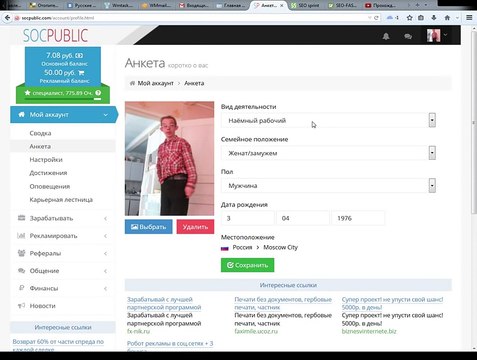This screenshot has height=360, width=477.
Task: Open Оповещения in the sidebar
Action: (x=50, y=186)
